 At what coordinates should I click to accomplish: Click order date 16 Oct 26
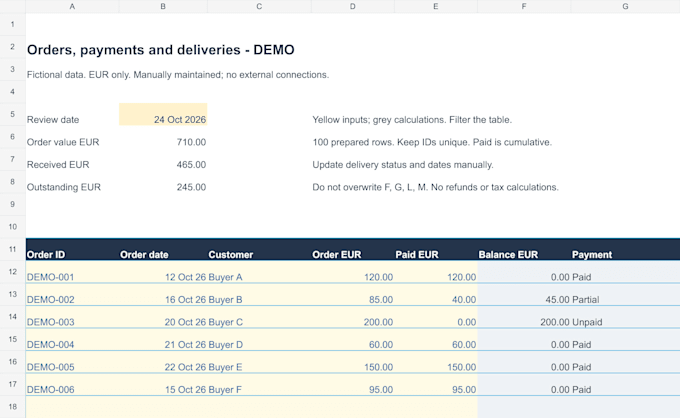(x=186, y=300)
